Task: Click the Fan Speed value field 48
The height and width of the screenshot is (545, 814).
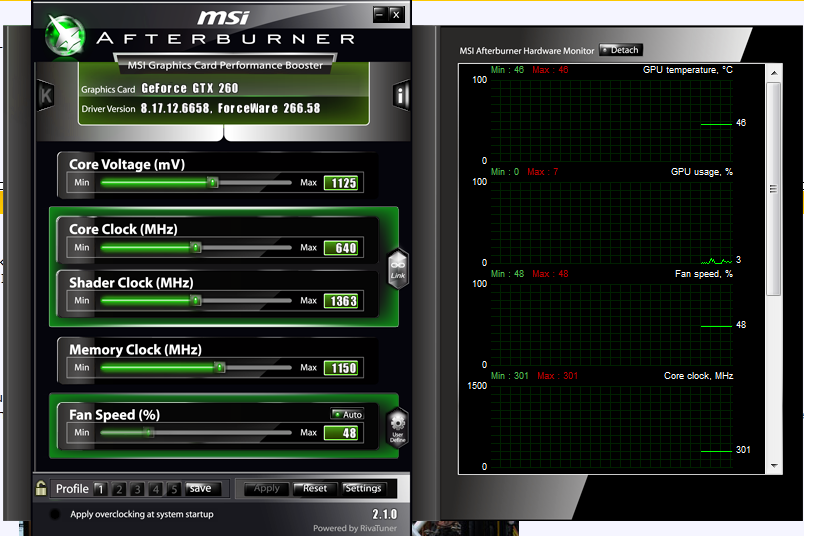Action: pyautogui.click(x=342, y=433)
